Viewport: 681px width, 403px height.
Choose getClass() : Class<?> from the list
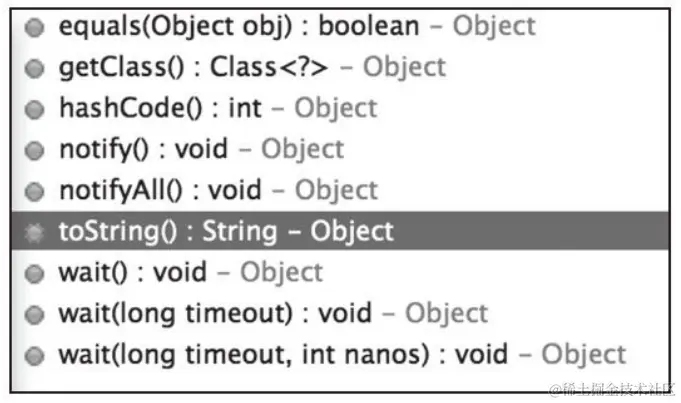(340, 68)
